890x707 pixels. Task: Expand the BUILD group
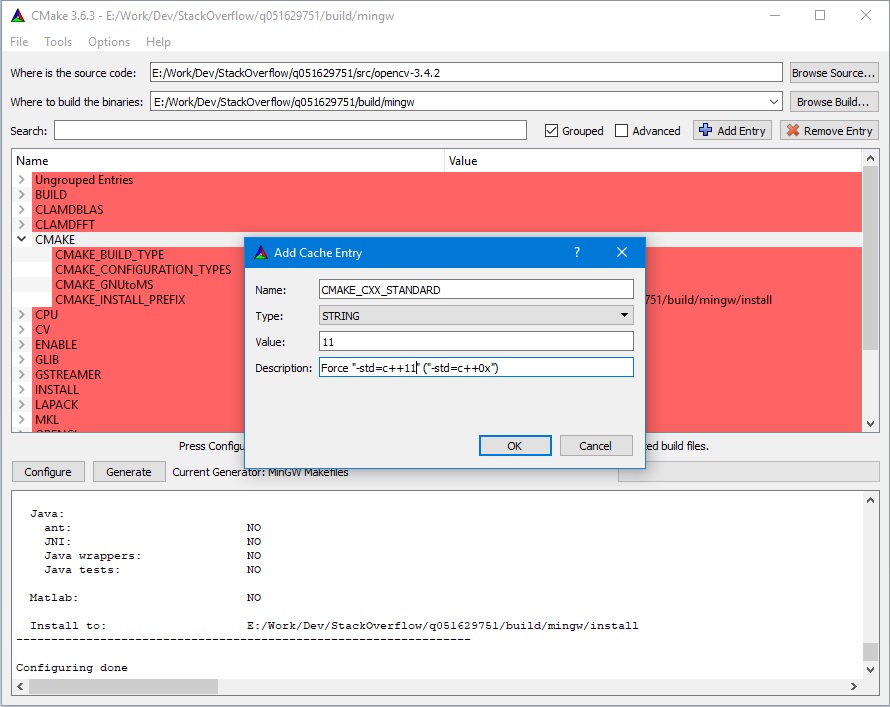click(22, 195)
